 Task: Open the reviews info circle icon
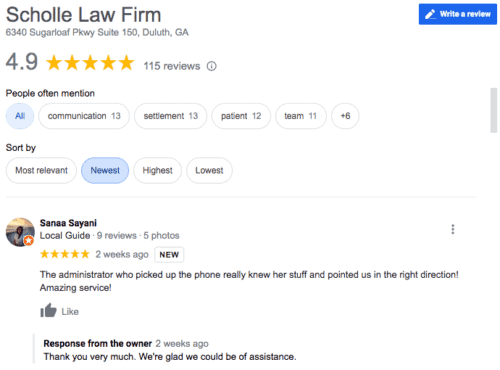pyautogui.click(x=212, y=66)
